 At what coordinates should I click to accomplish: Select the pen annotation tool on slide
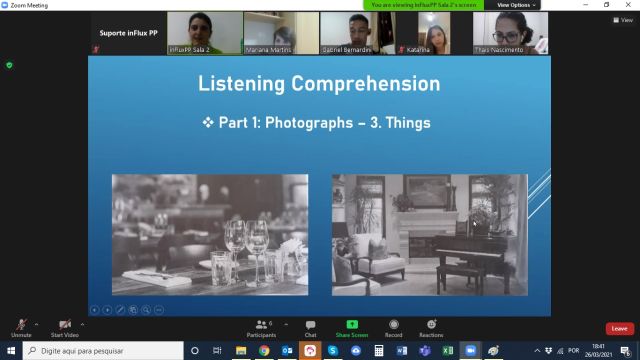click(120, 310)
